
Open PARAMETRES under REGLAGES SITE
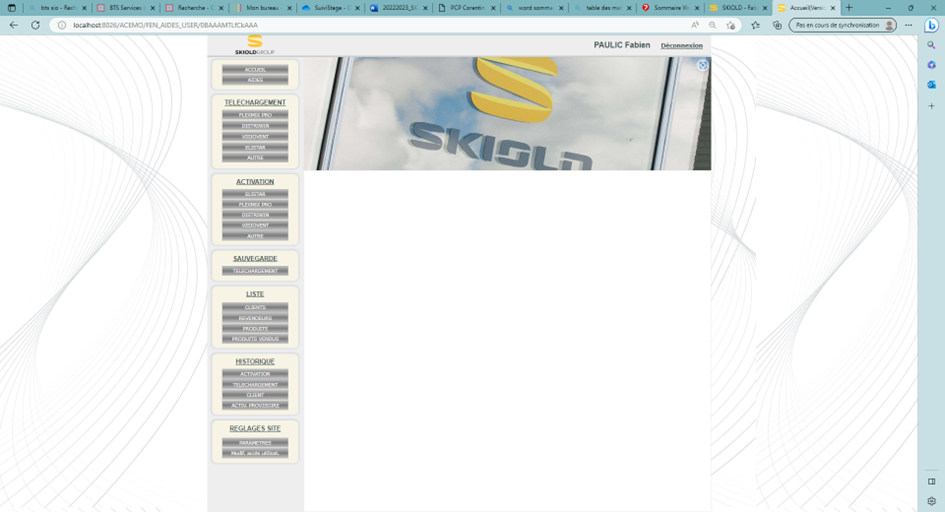(255, 443)
